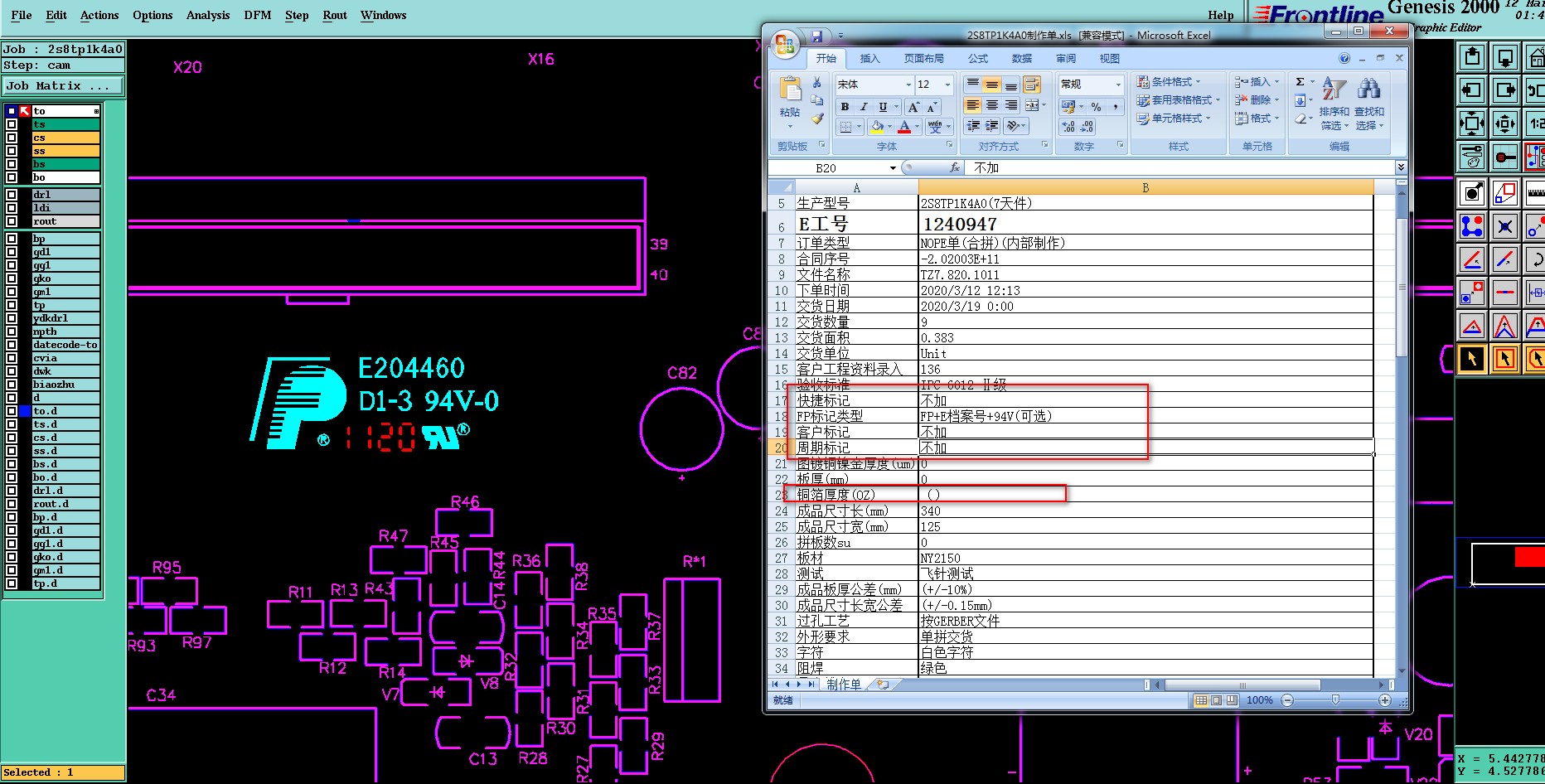Open the number format dropdown 常规
1545x784 pixels.
tap(1118, 85)
